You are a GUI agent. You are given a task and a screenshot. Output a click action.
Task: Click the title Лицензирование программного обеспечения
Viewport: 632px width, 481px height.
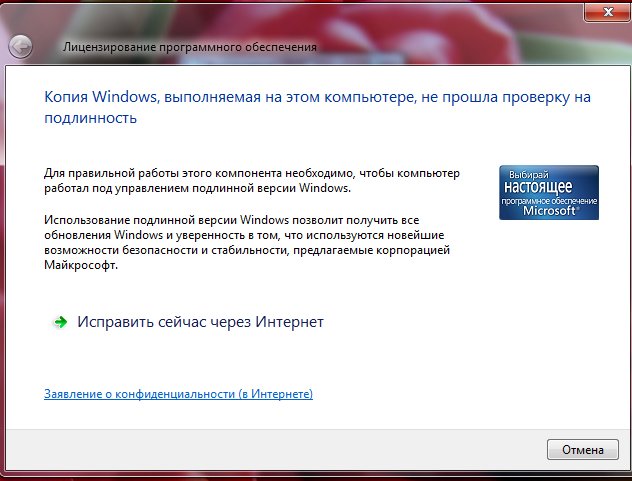tap(189, 47)
